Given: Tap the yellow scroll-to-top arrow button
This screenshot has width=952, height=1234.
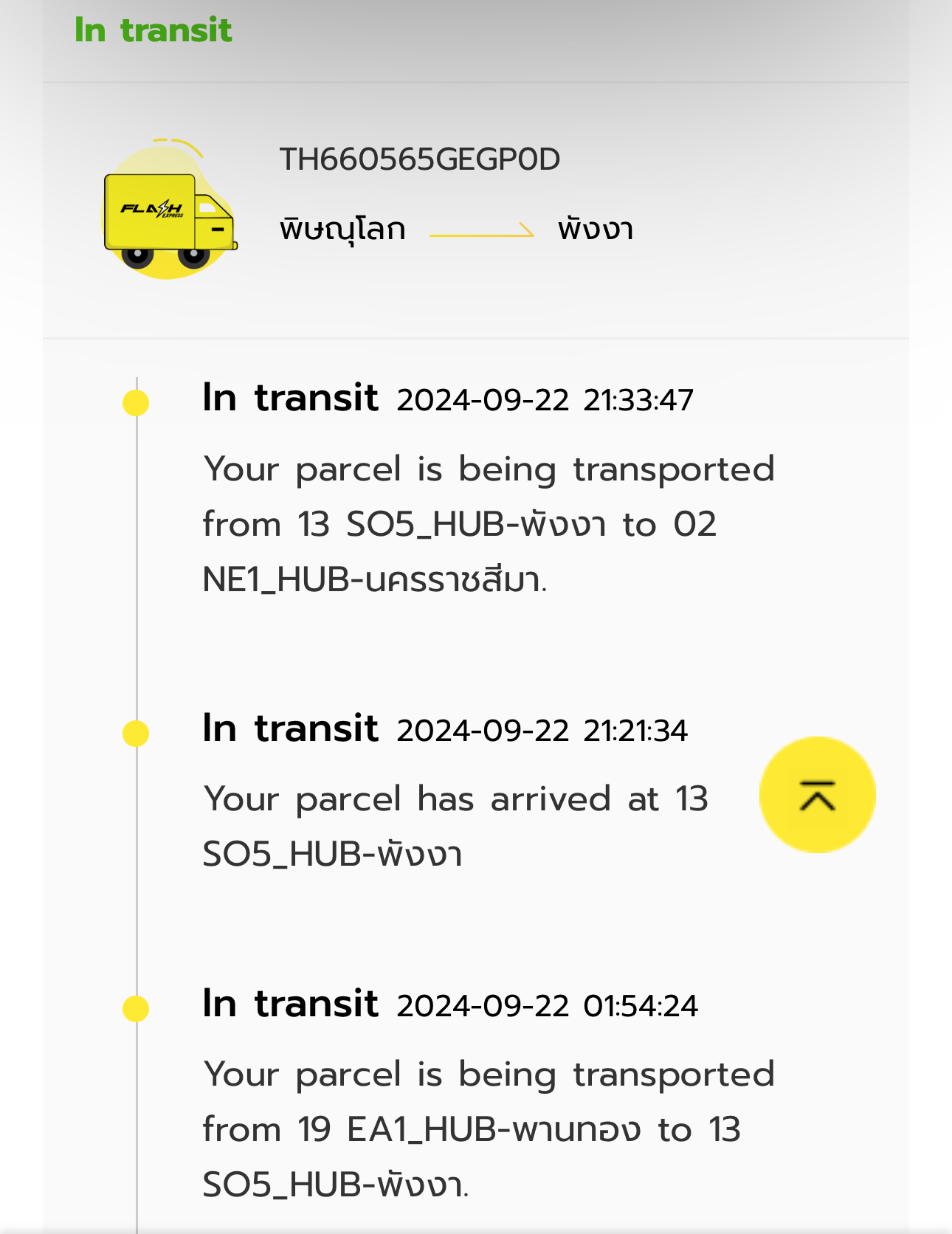Looking at the screenshot, I should coord(818,795).
